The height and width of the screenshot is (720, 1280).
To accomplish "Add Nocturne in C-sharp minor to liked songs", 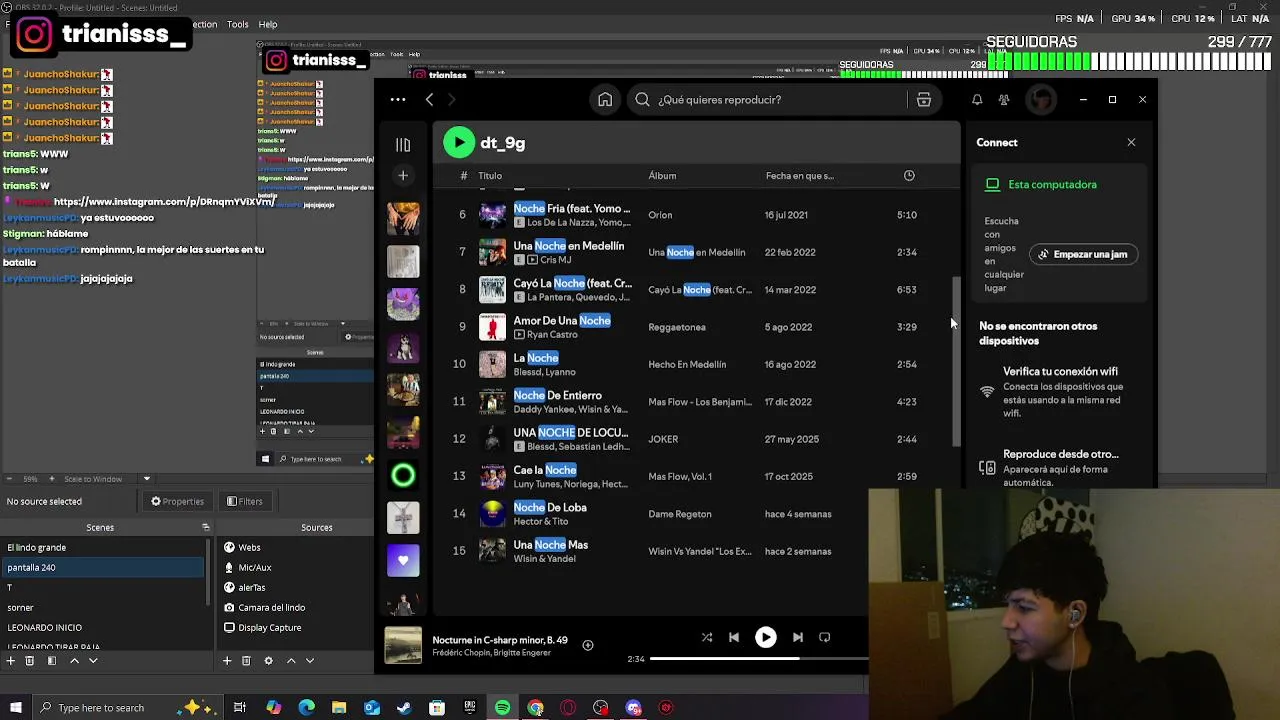I will pos(588,645).
